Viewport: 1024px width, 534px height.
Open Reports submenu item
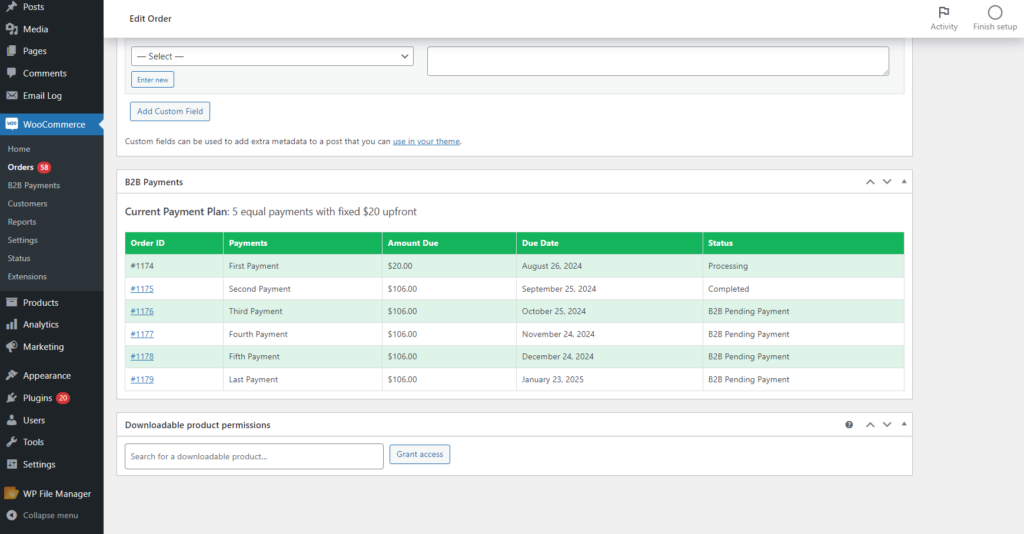(x=22, y=222)
